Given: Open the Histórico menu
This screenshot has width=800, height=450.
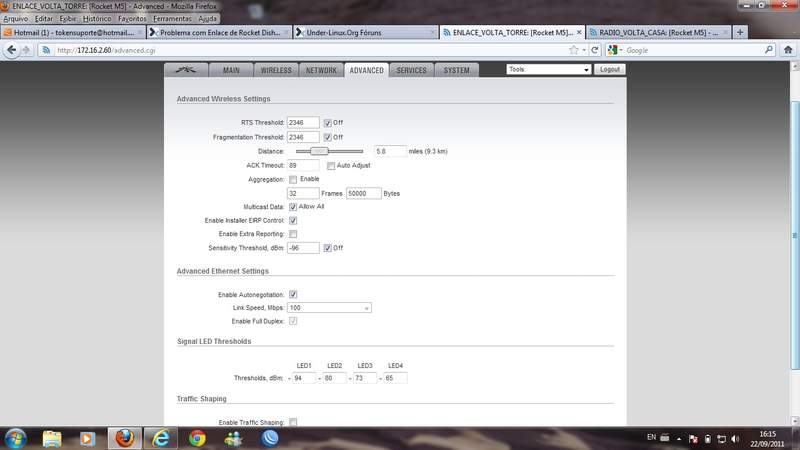Looking at the screenshot, I should [97, 18].
